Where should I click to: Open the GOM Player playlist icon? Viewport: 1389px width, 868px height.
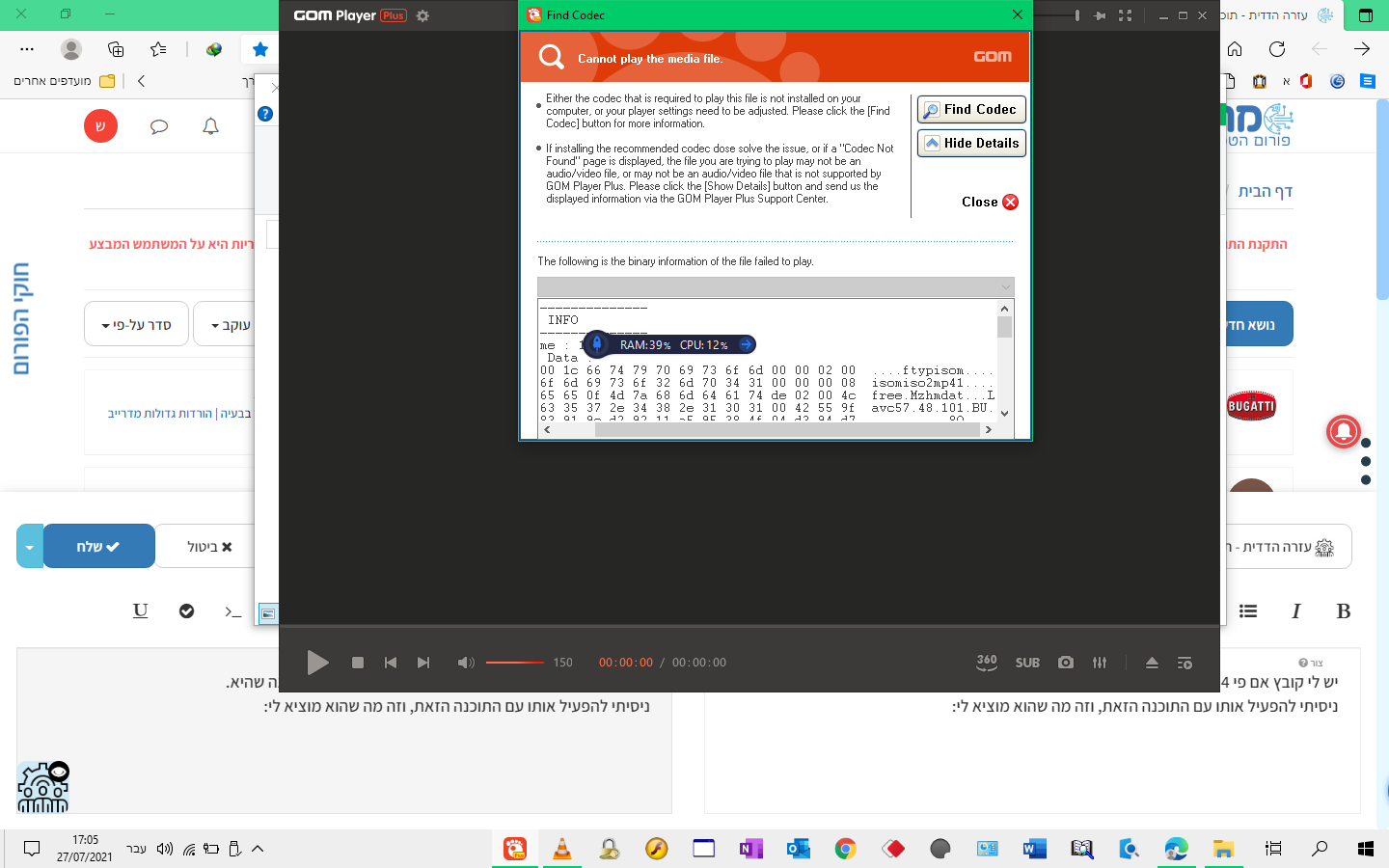click(x=1185, y=663)
